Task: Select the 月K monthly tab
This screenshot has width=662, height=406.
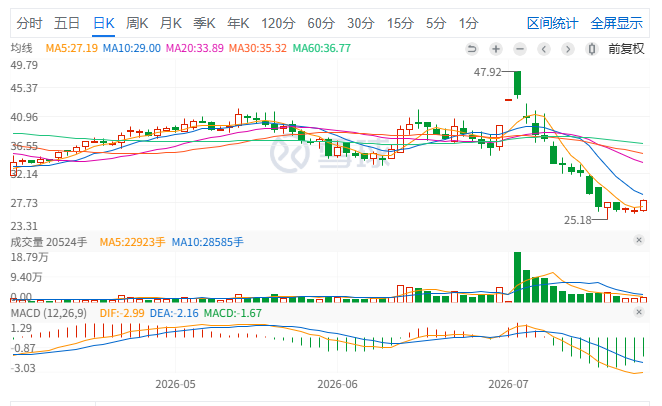Action: 171,23
